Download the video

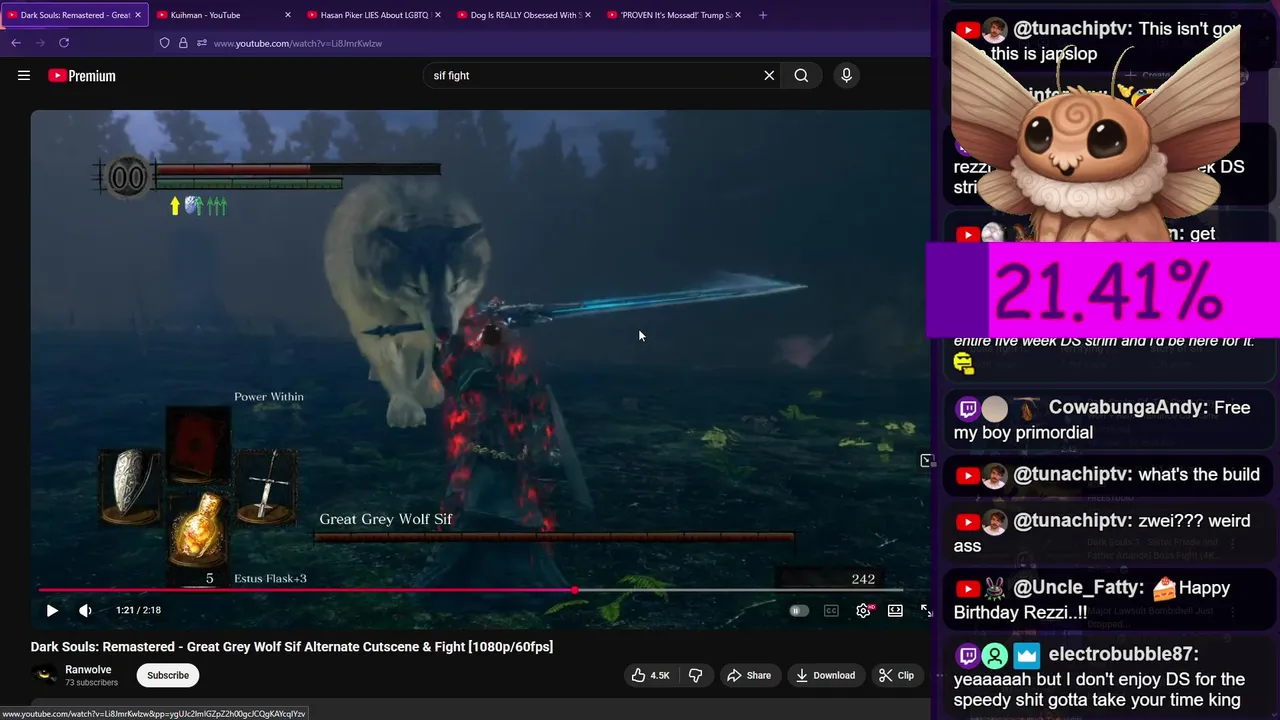tap(825, 675)
